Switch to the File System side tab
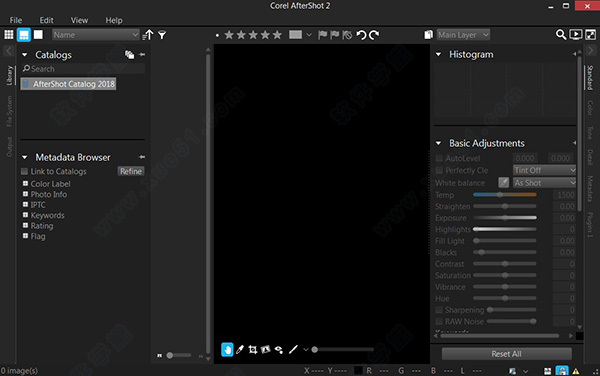This screenshot has width=600, height=376. pos(9,111)
